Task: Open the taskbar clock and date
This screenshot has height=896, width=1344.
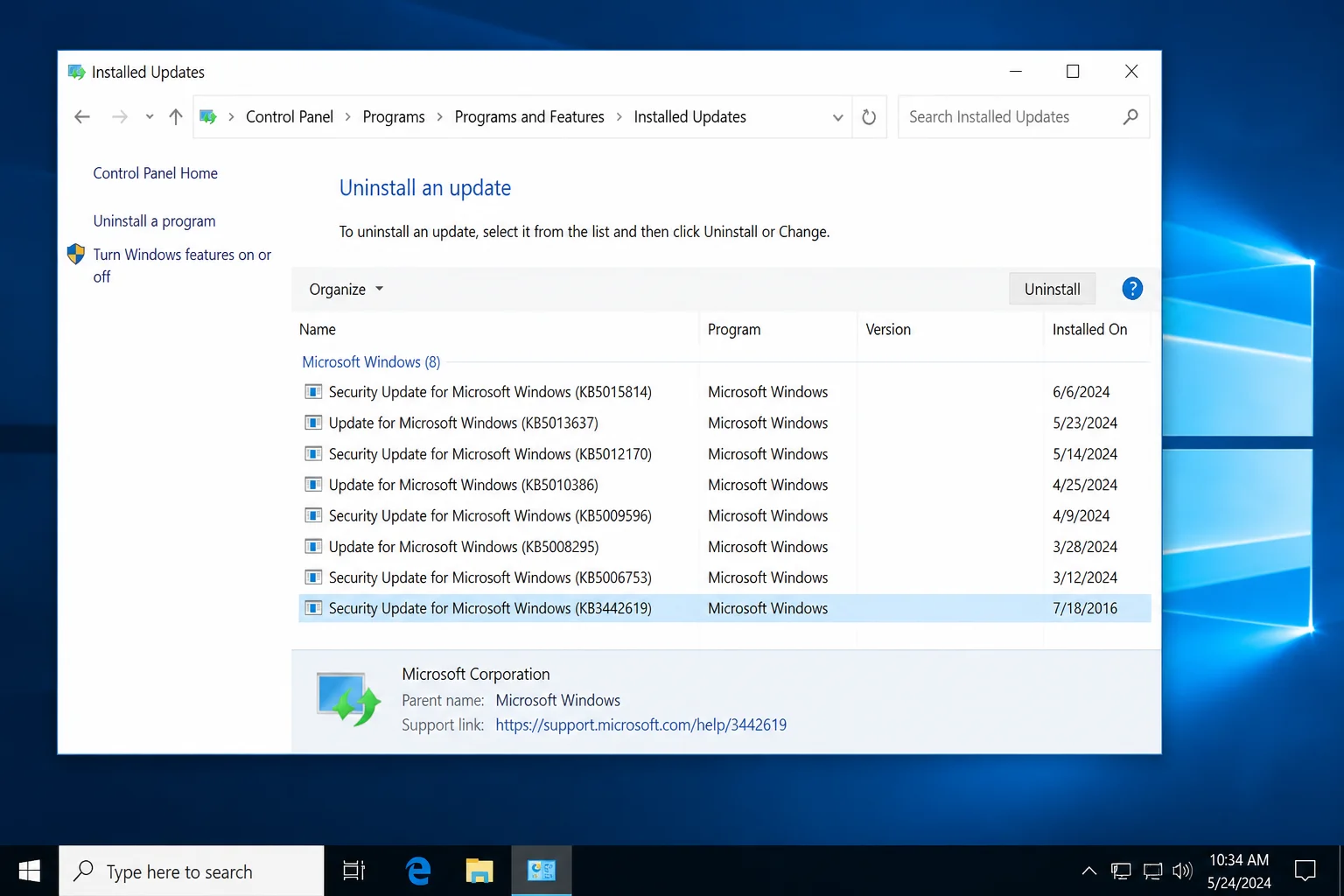Action: (1239, 871)
